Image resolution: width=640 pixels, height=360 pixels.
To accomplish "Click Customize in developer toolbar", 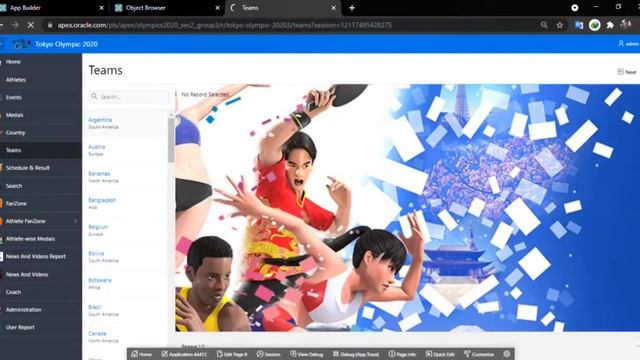I will tap(479, 354).
